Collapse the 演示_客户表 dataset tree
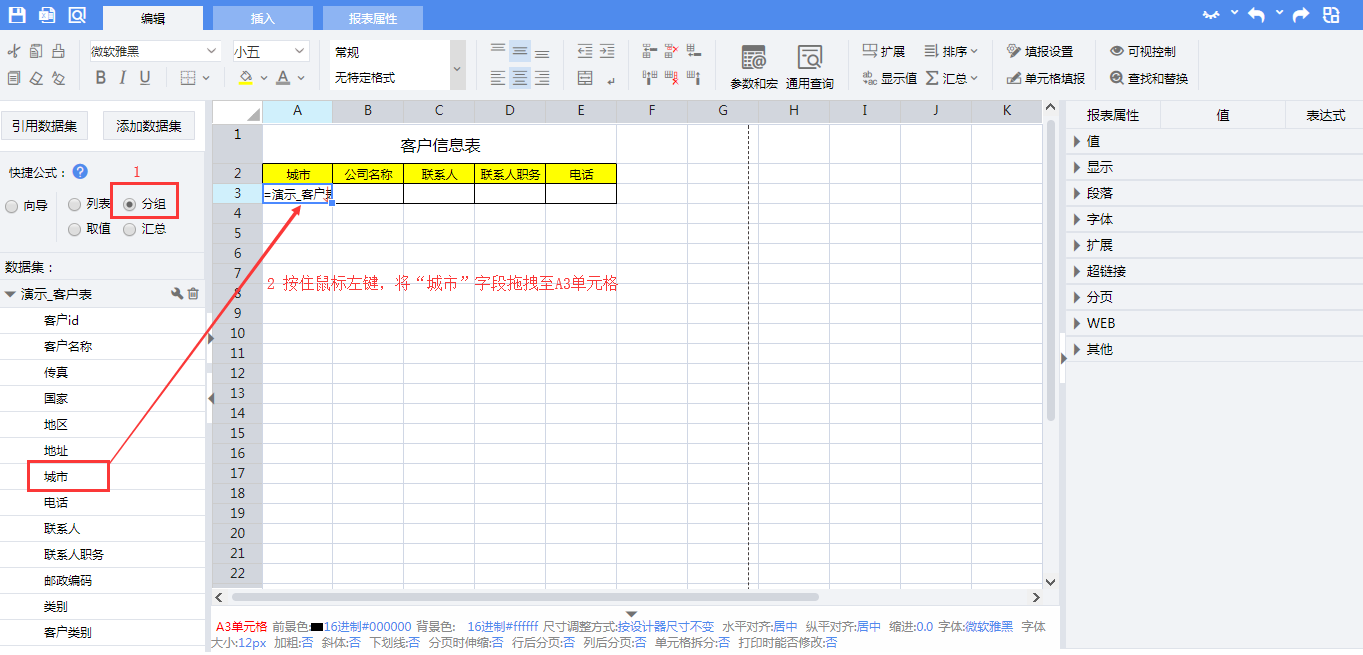This screenshot has width=1363, height=655. point(11,294)
